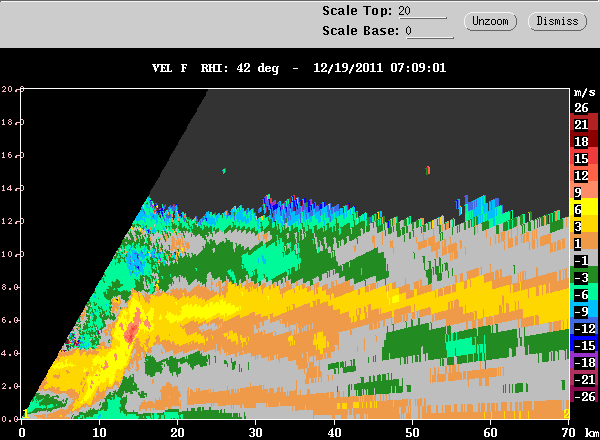Click the RHI 42 deg plot title
600x440 pixels.
coord(299,68)
